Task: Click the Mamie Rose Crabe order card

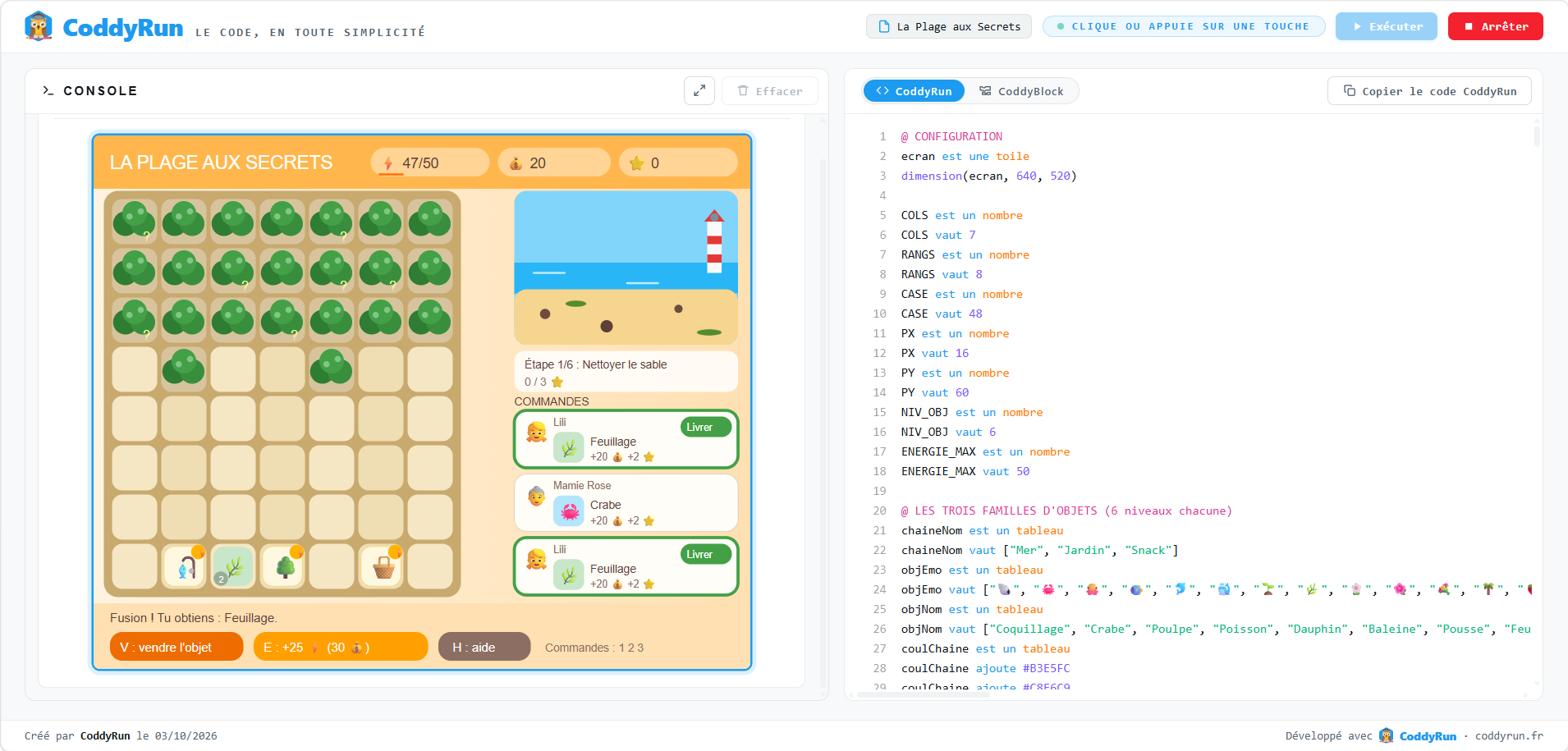Action: pos(626,503)
